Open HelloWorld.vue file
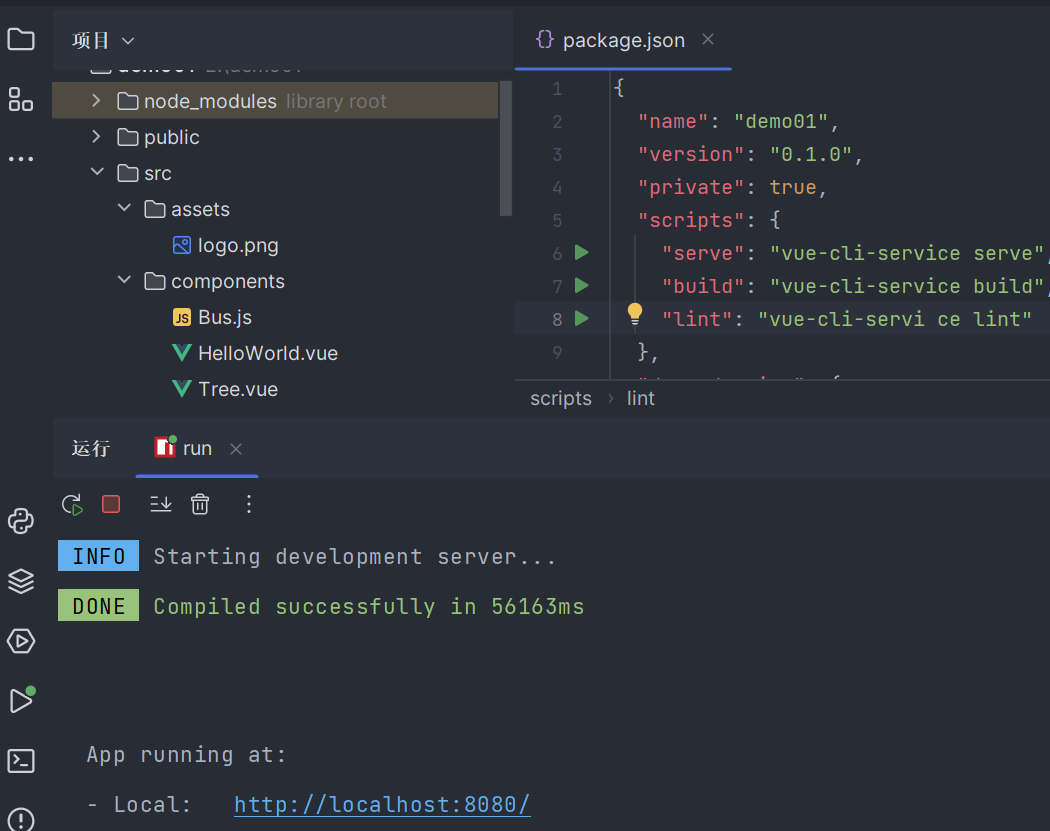1050x831 pixels. tap(268, 353)
